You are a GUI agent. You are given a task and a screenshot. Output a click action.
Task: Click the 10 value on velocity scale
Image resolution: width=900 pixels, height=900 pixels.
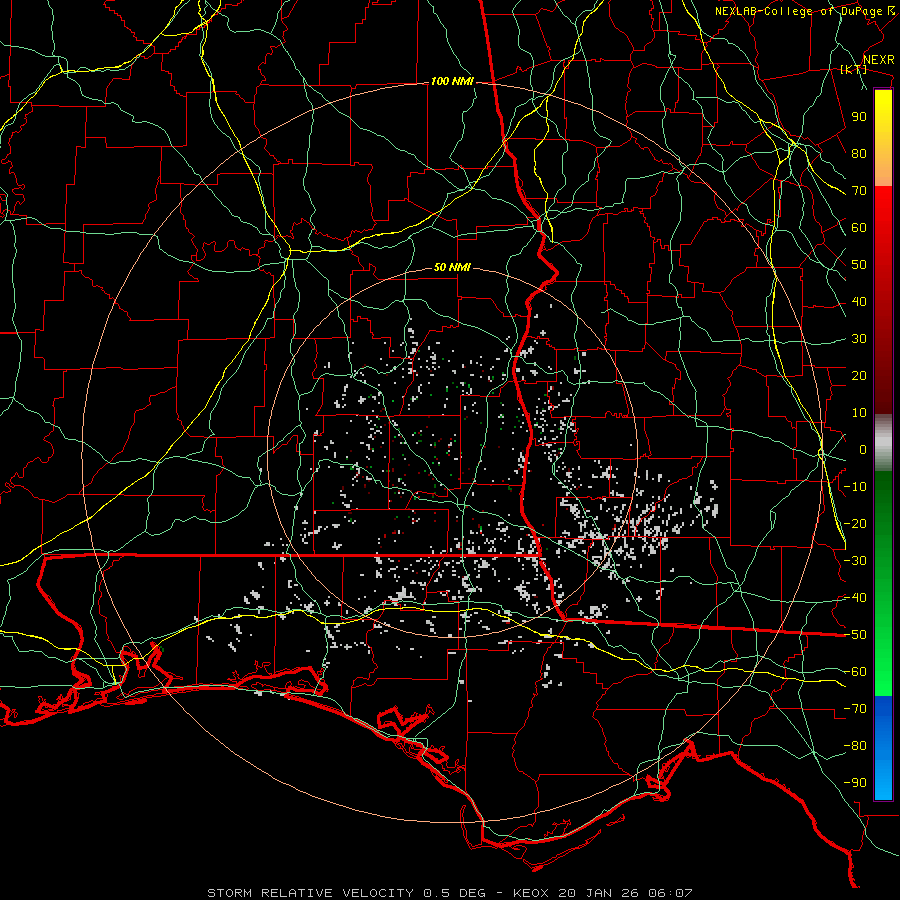859,413
